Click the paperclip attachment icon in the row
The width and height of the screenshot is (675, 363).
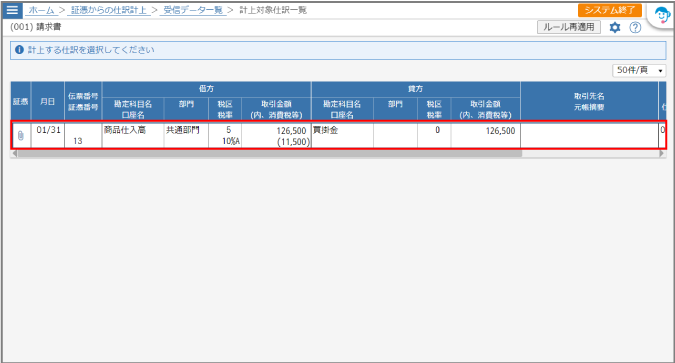click(20, 136)
